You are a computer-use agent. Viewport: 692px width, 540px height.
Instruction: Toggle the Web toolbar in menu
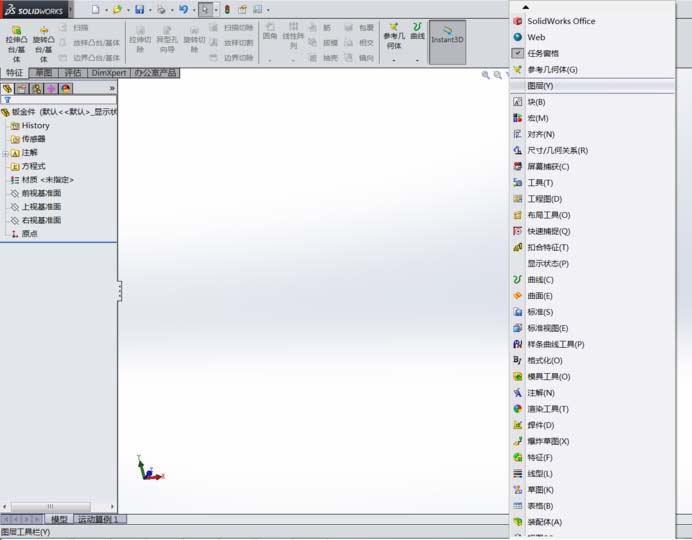tap(592, 37)
